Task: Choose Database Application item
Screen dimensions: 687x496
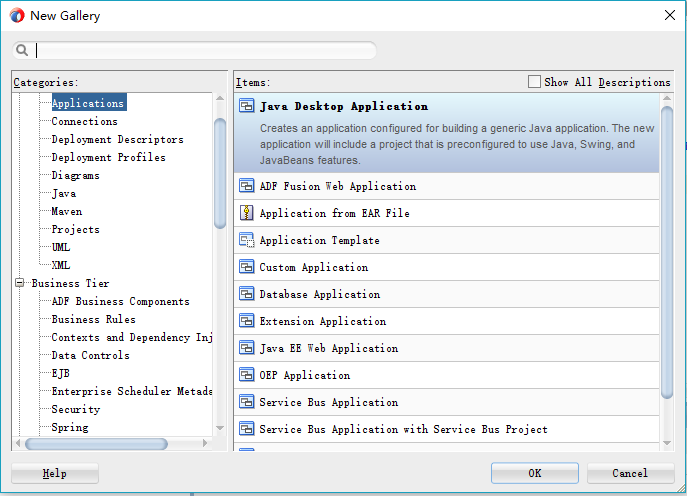Action: click(446, 294)
